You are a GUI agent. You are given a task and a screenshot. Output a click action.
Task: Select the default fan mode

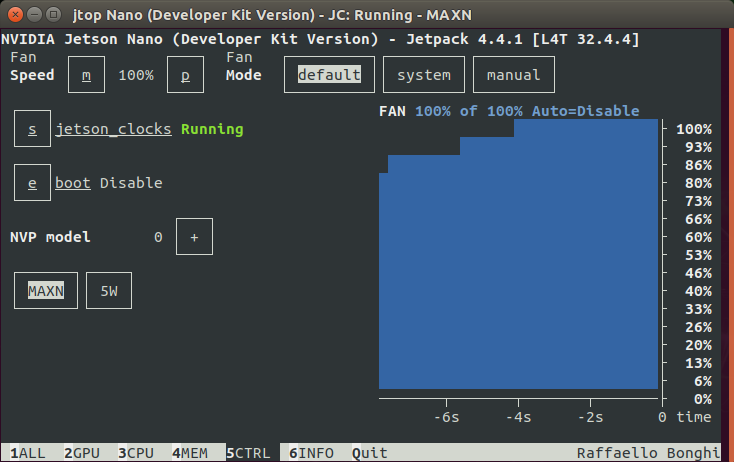[x=329, y=75]
